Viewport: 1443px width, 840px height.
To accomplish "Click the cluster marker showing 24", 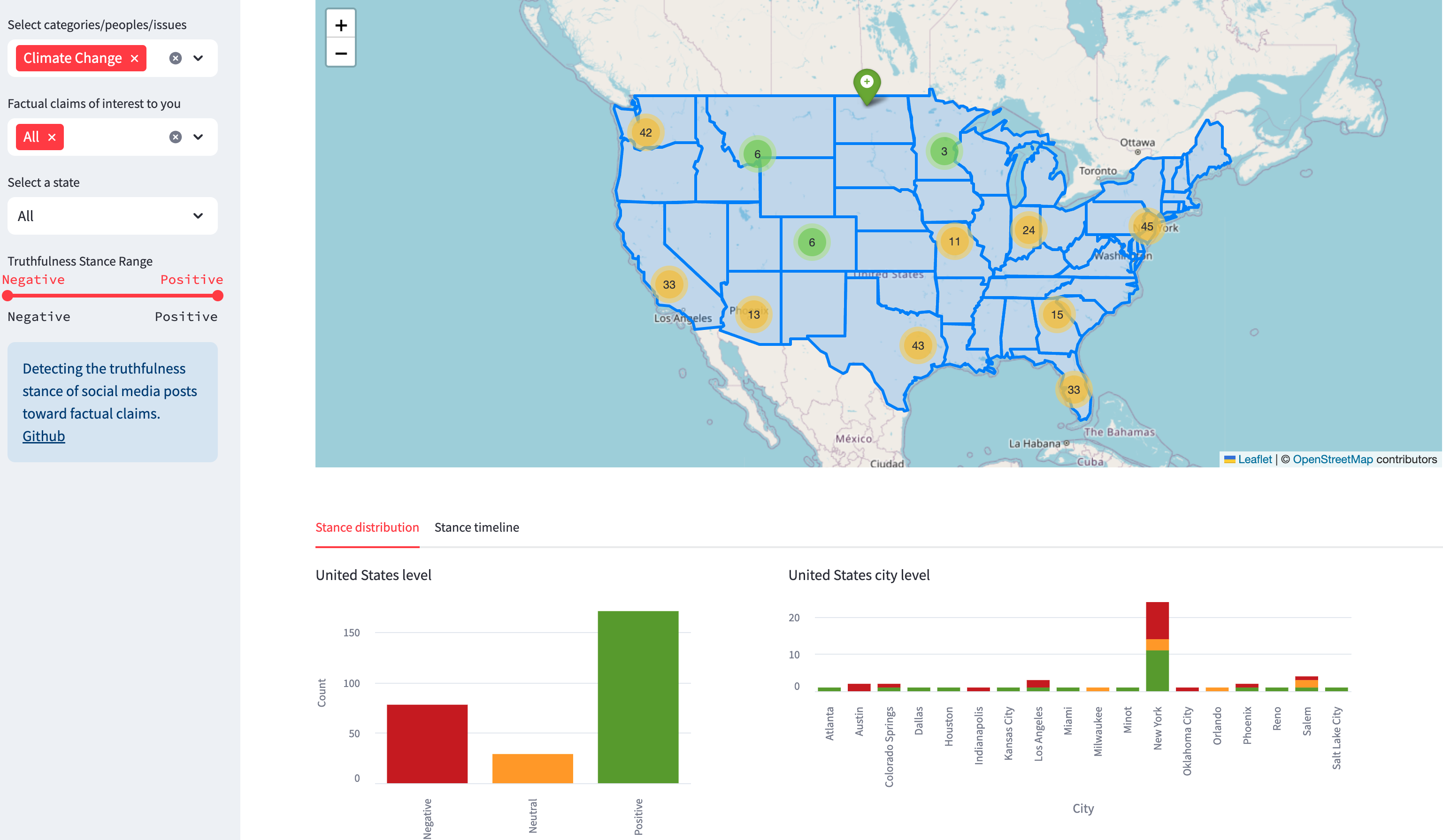I will (1029, 229).
